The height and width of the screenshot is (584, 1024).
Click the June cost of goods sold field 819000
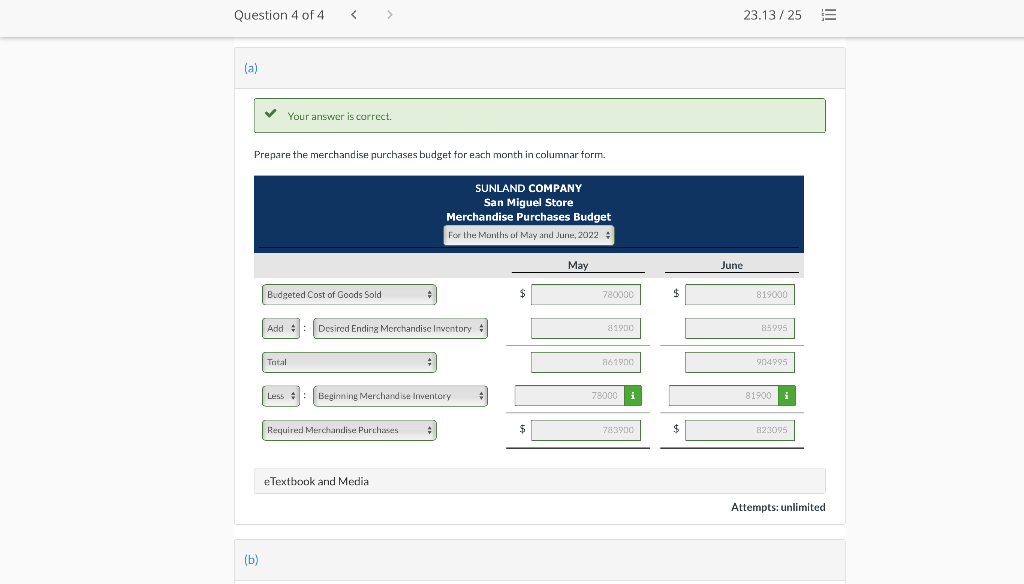tap(740, 295)
